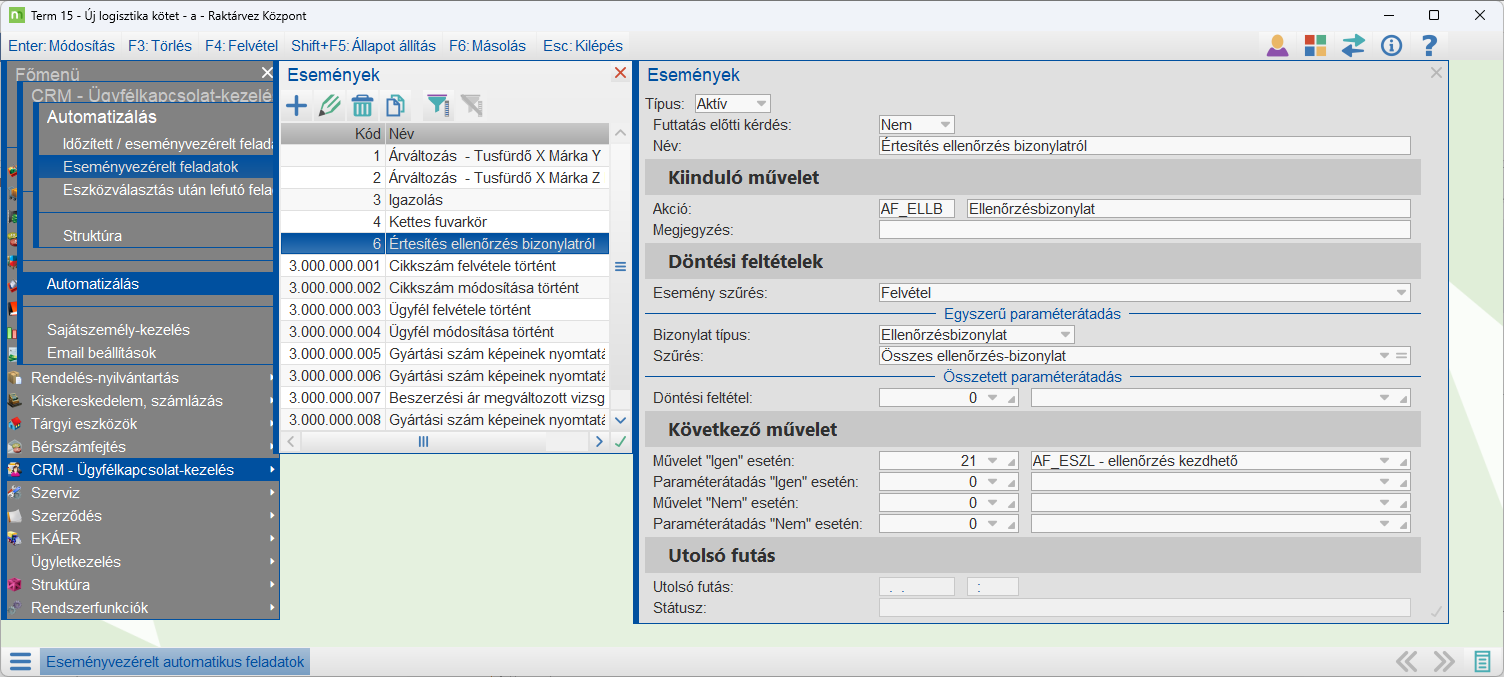Viewport: 1504px width, 677px height.
Task: Click the document list icon bottom right
Action: (x=1483, y=661)
